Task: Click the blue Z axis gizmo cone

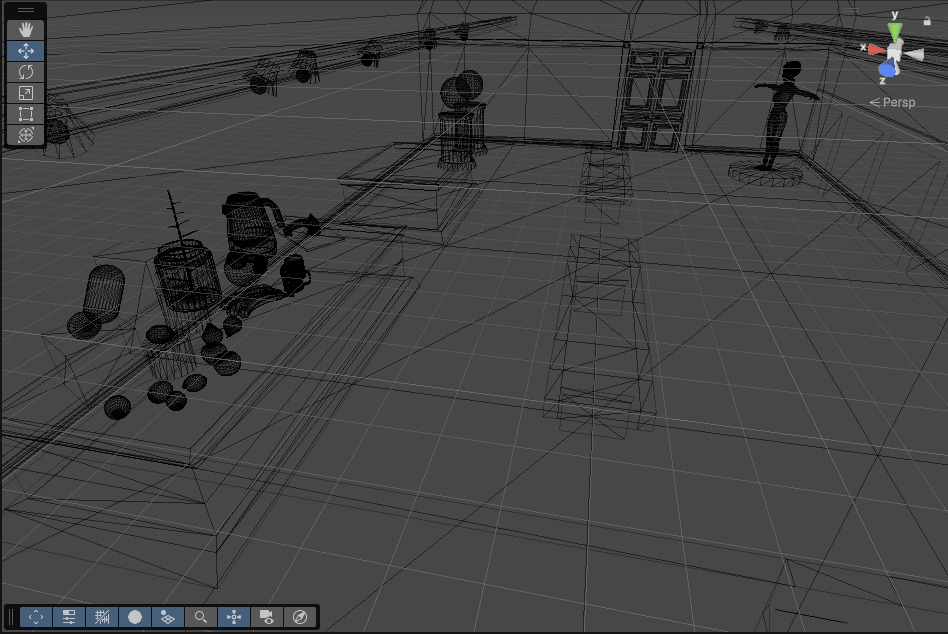Action: [887, 69]
